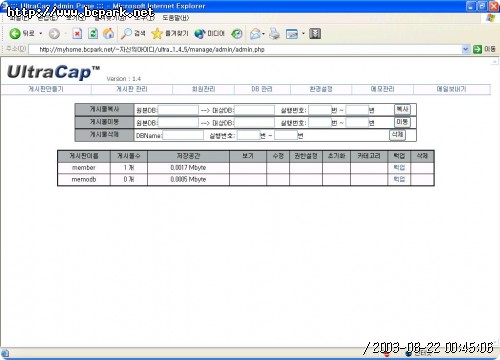Click the 삭제 delete button in 게시물삭제 row

397,135
